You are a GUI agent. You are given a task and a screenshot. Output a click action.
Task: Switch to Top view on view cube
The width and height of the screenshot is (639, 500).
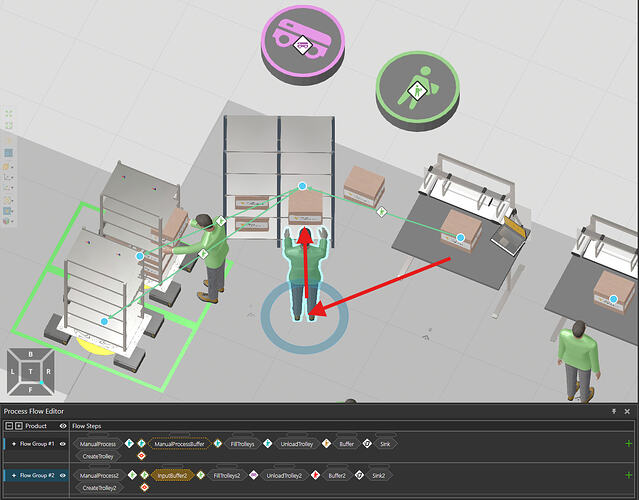(31, 371)
